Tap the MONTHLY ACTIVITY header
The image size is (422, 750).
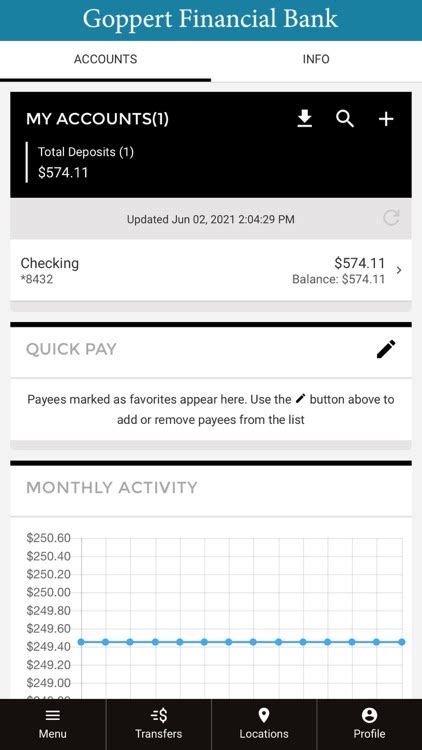click(111, 487)
